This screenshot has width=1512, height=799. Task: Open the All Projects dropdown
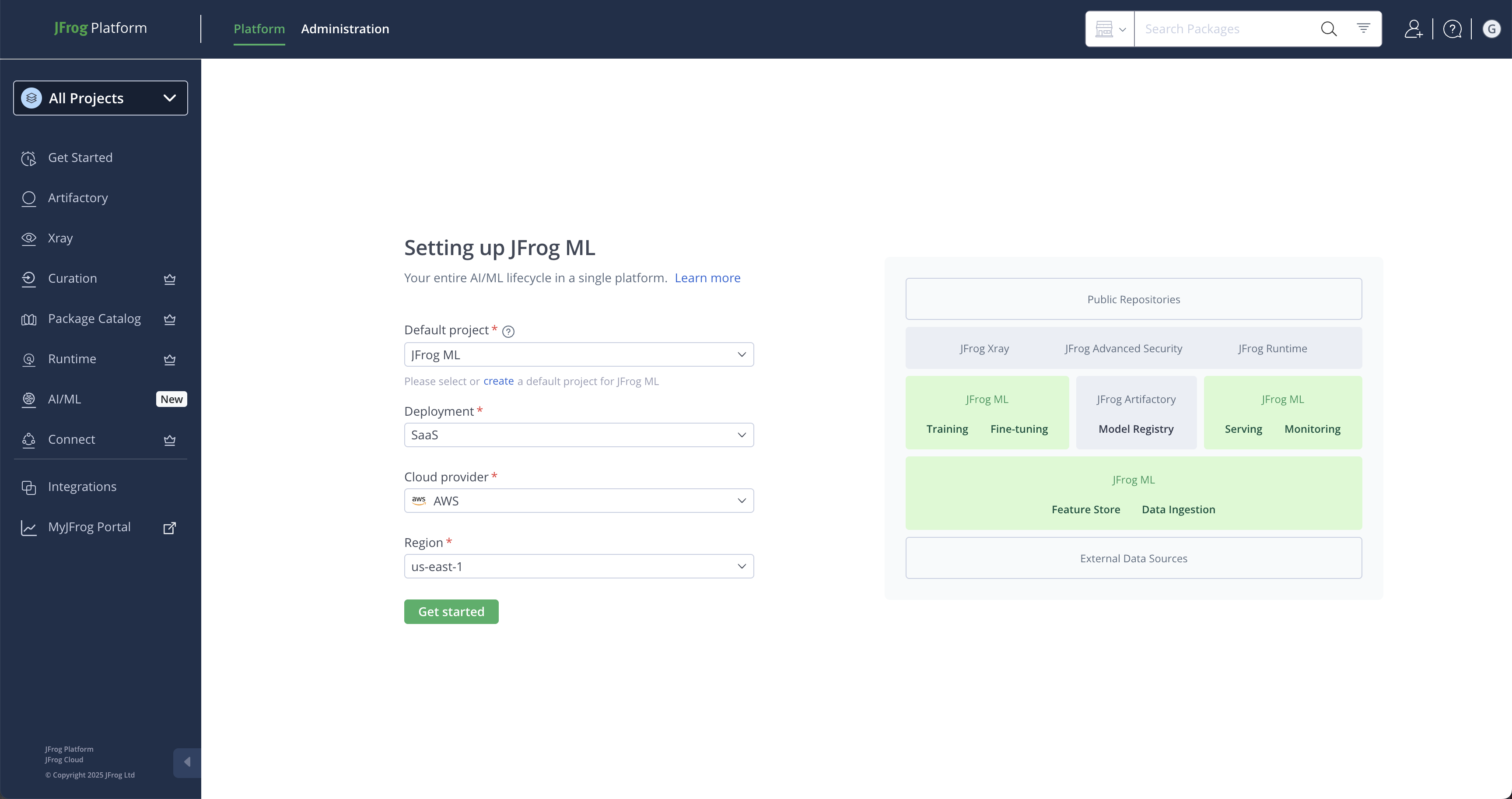[100, 98]
